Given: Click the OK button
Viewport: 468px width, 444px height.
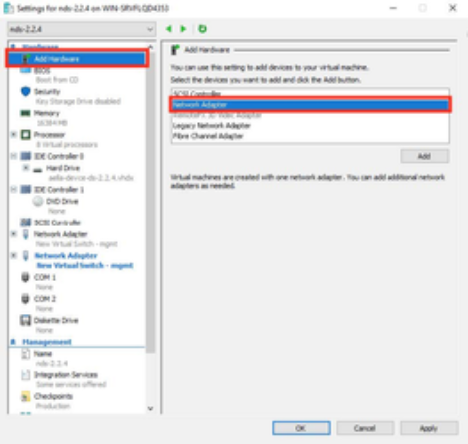Looking at the screenshot, I should 301,428.
